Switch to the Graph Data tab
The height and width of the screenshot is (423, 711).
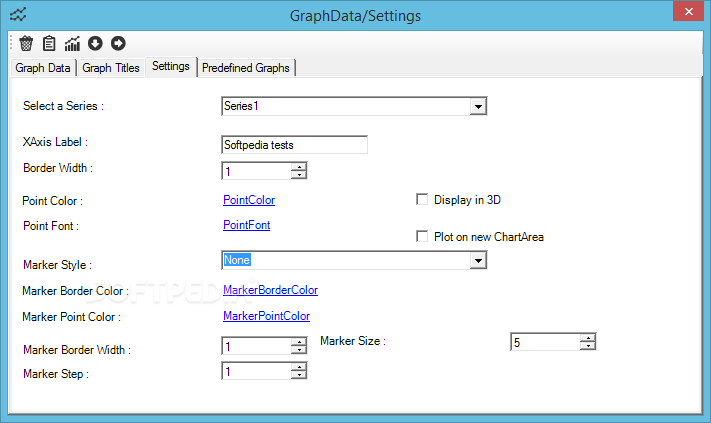click(42, 68)
